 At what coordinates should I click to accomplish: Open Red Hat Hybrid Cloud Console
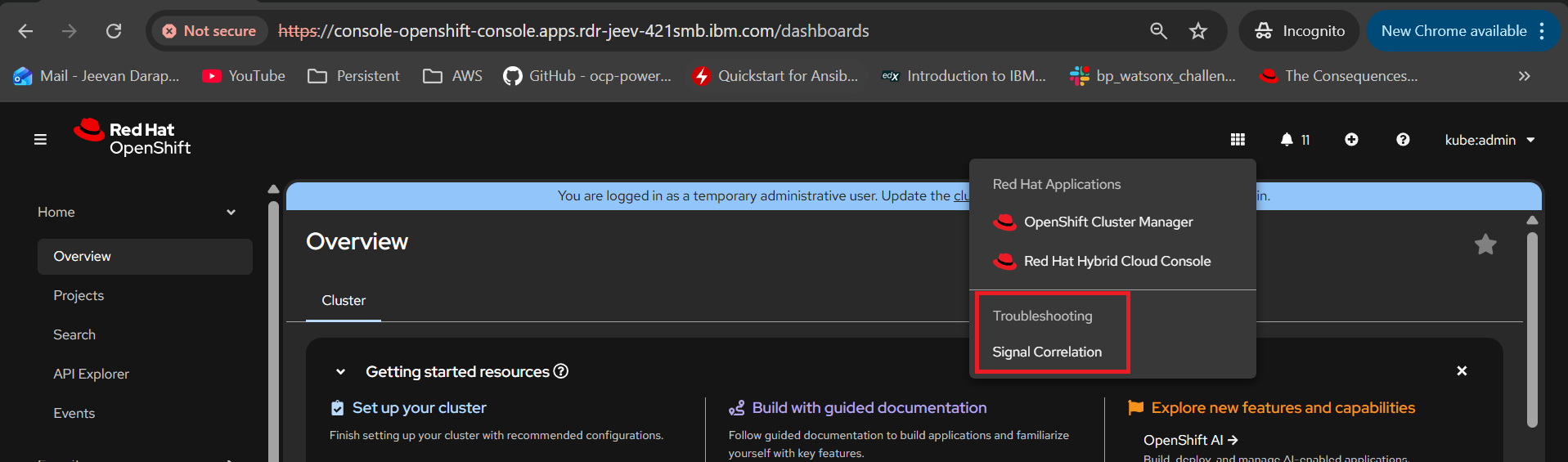(1116, 261)
